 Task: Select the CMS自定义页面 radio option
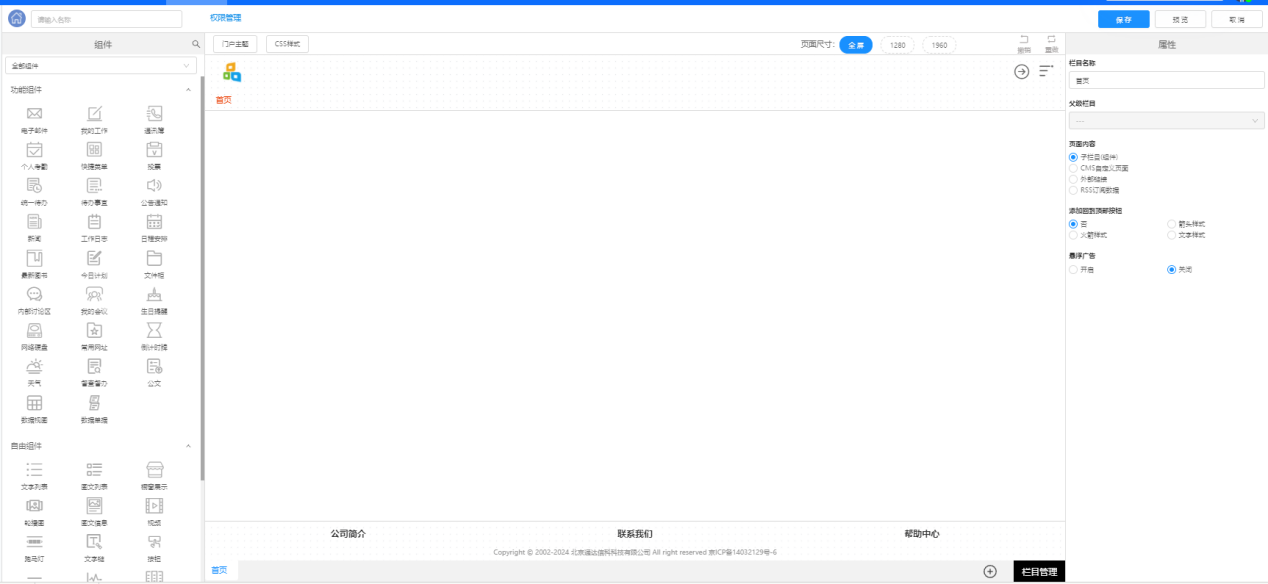point(1073,168)
